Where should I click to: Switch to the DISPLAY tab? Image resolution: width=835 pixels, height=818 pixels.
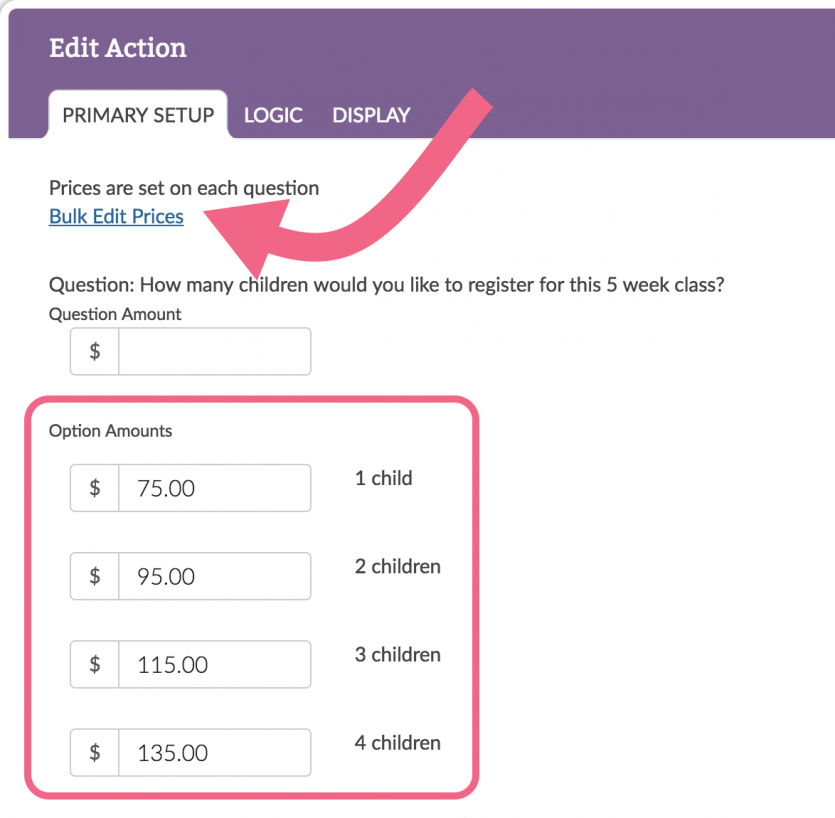[x=370, y=115]
